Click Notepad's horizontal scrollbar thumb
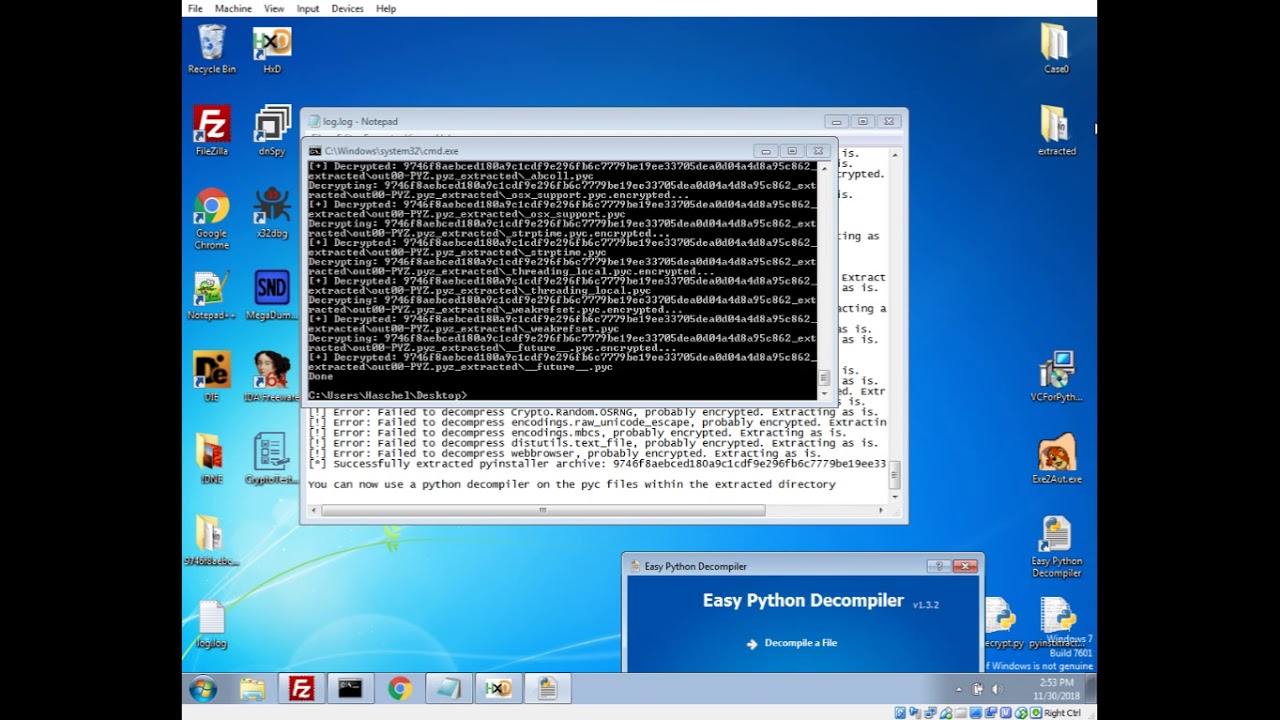 click(543, 510)
